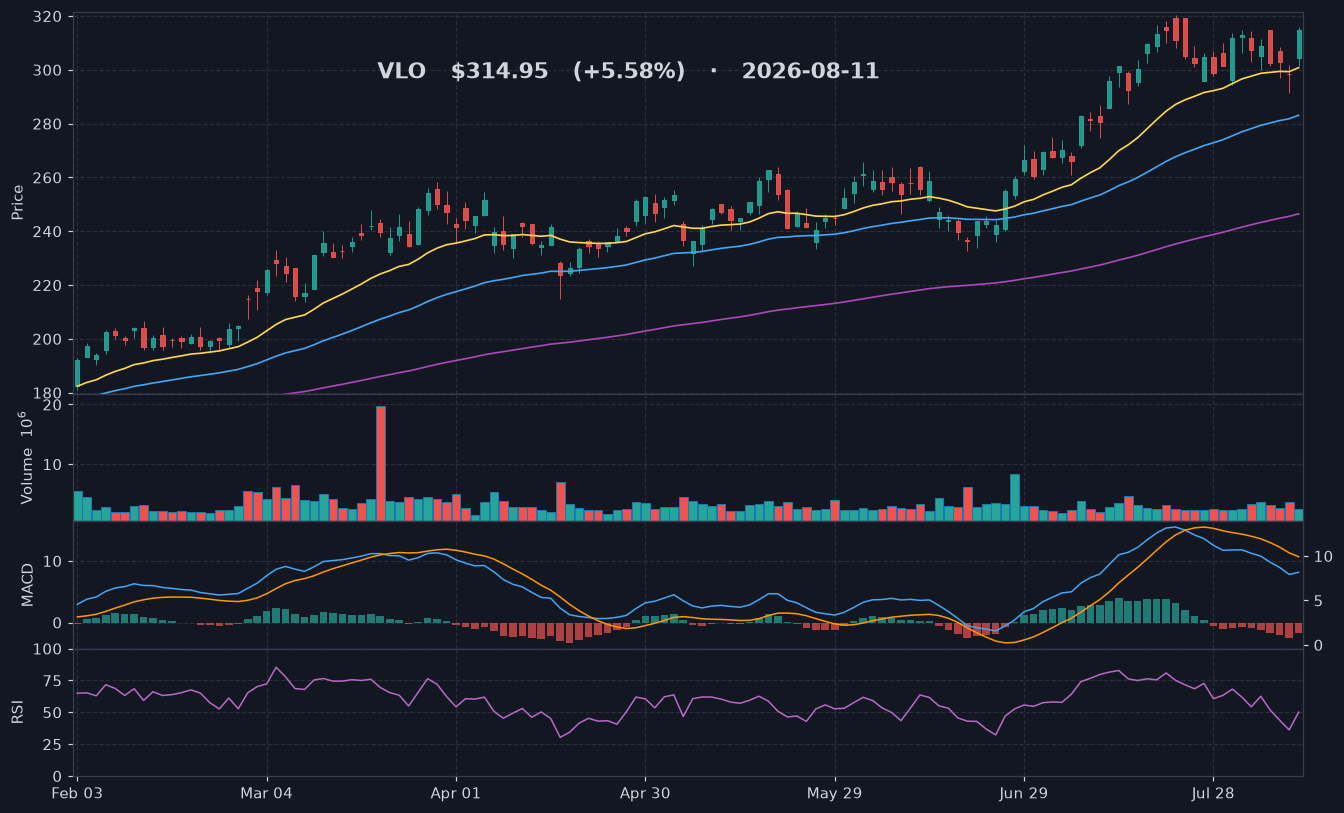The height and width of the screenshot is (813, 1344).
Task: Click the 5 tick on the right MACD axis
Action: [1317, 601]
